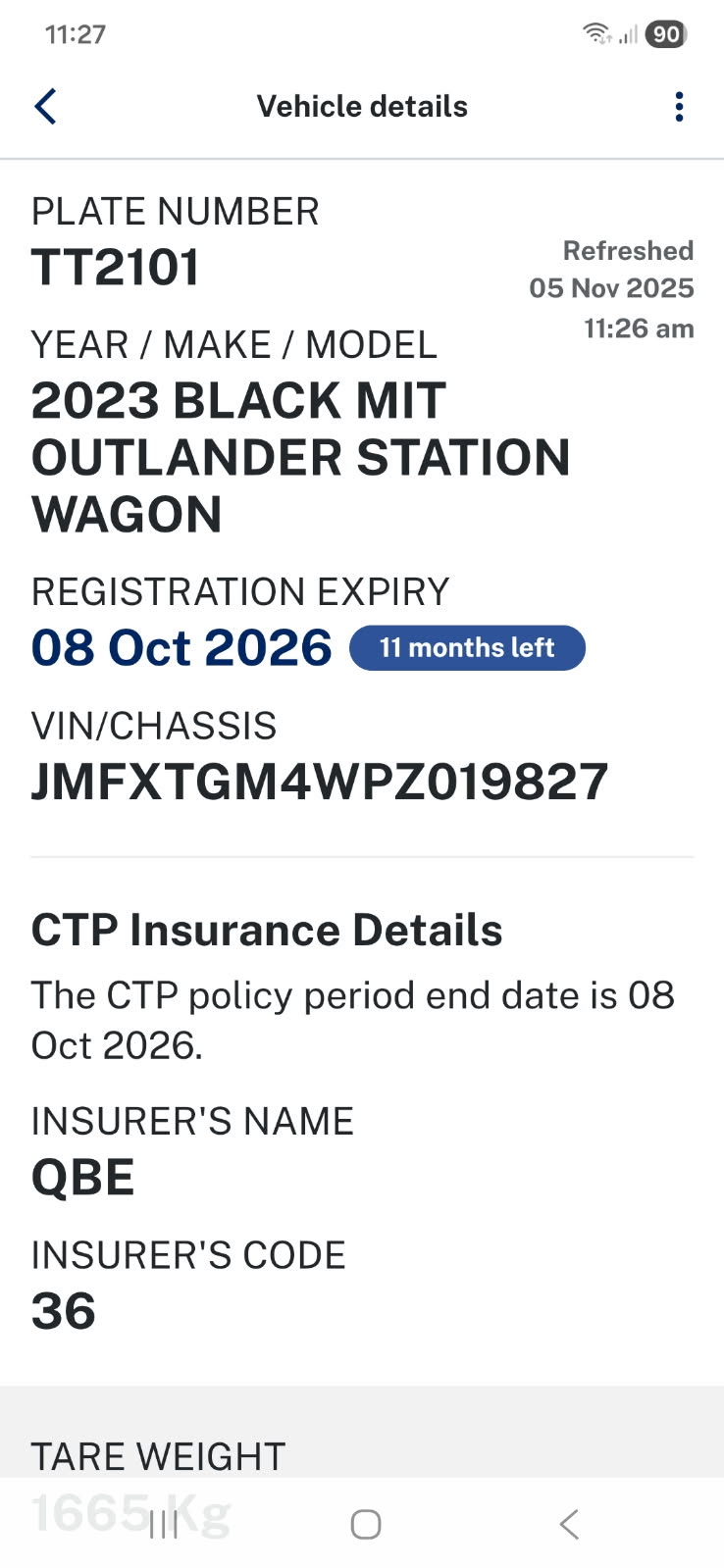Tap the back arrow in header

[46, 106]
